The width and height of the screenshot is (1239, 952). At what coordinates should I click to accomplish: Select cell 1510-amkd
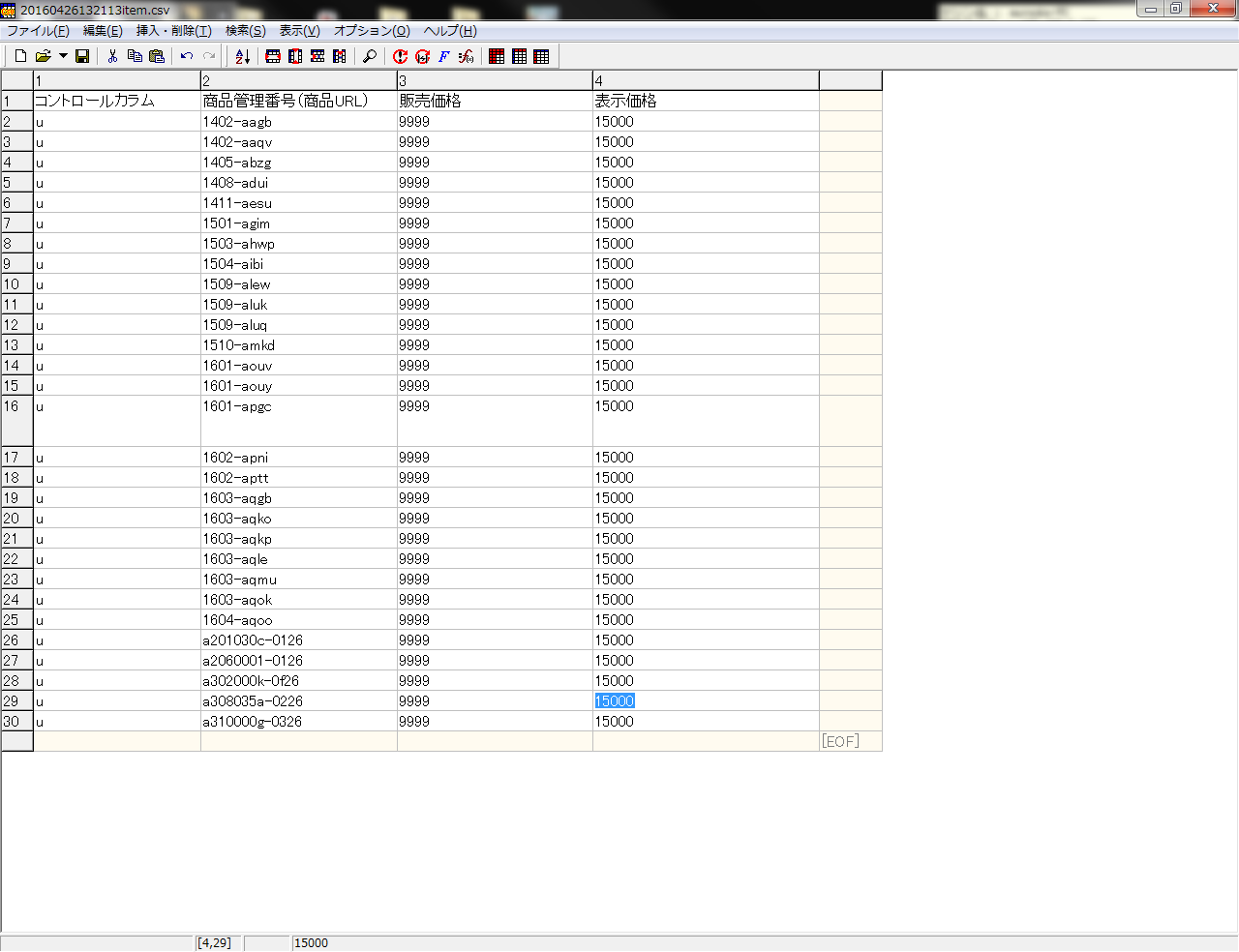(299, 345)
